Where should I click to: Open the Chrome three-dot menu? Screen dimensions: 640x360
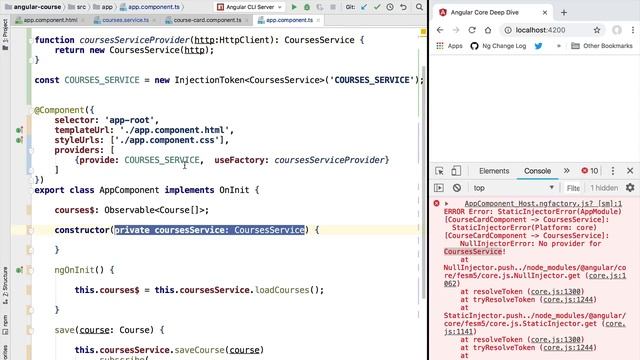coord(633,30)
